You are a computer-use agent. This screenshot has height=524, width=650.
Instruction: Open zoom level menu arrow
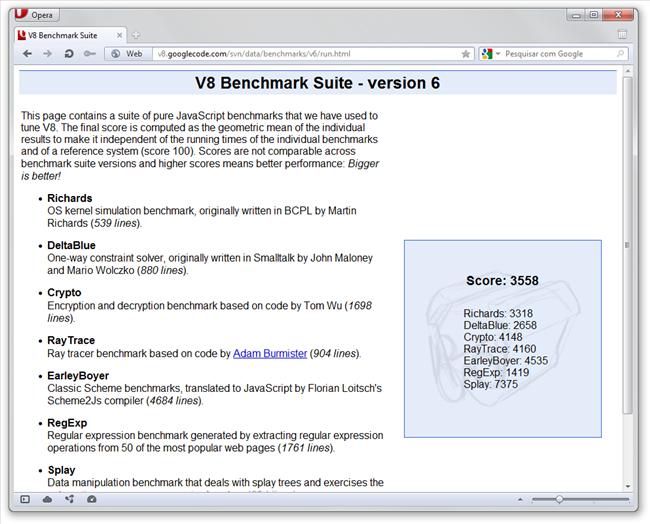[520, 500]
